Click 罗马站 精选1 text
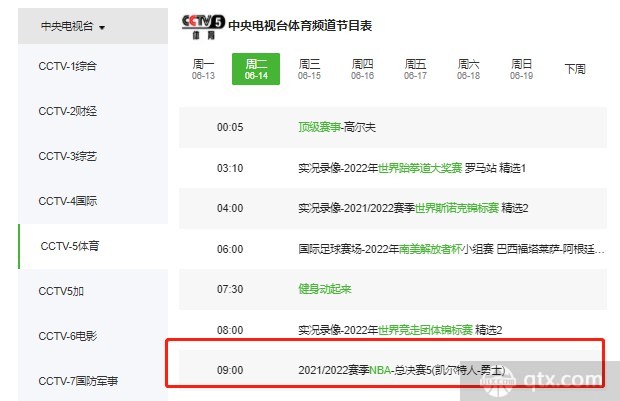 495,168
